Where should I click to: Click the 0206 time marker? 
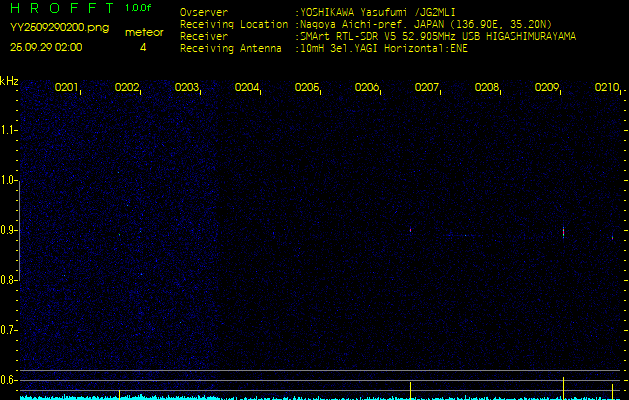click(366, 87)
